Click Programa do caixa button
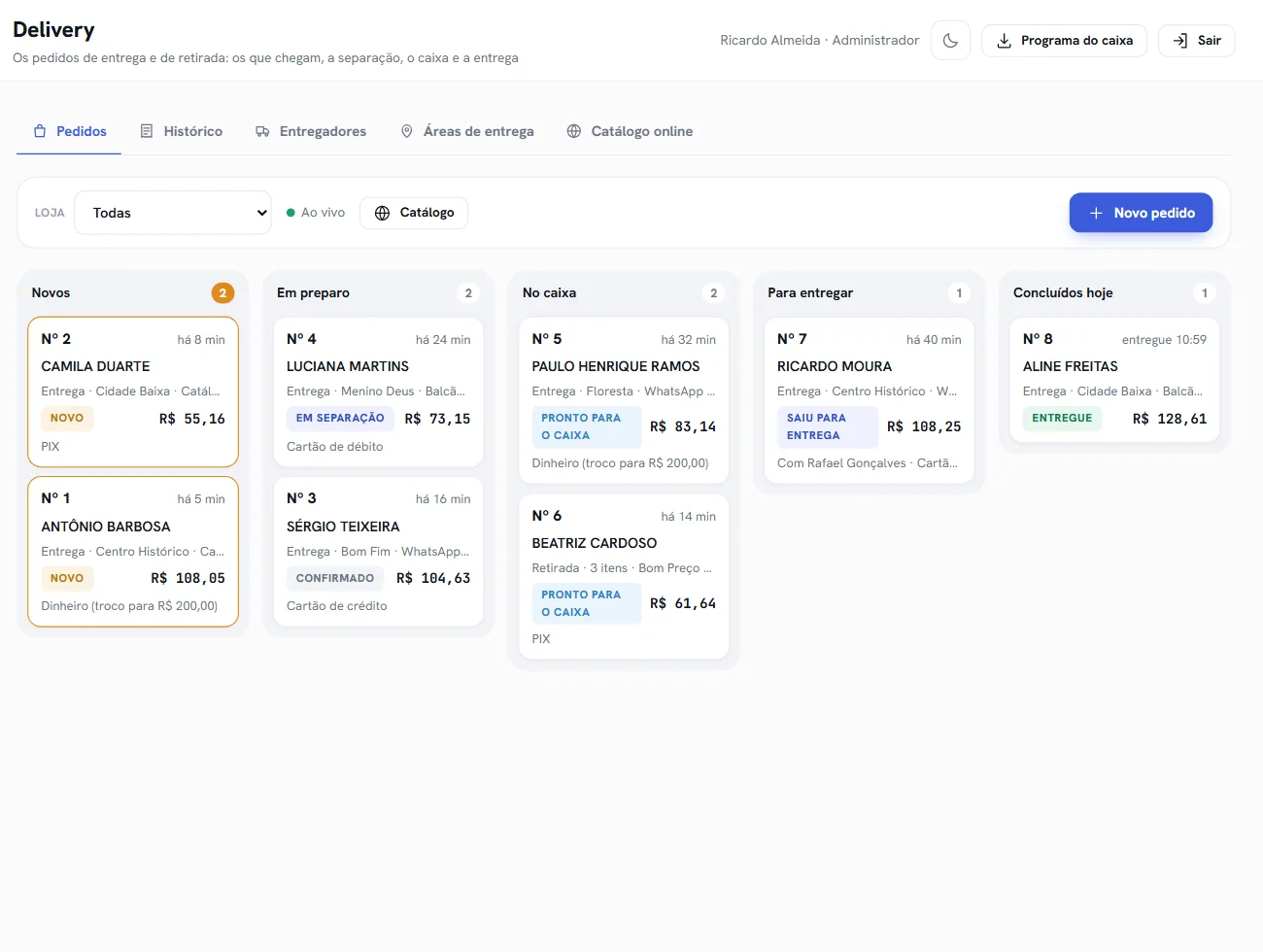The width and height of the screenshot is (1263, 952). [1064, 41]
